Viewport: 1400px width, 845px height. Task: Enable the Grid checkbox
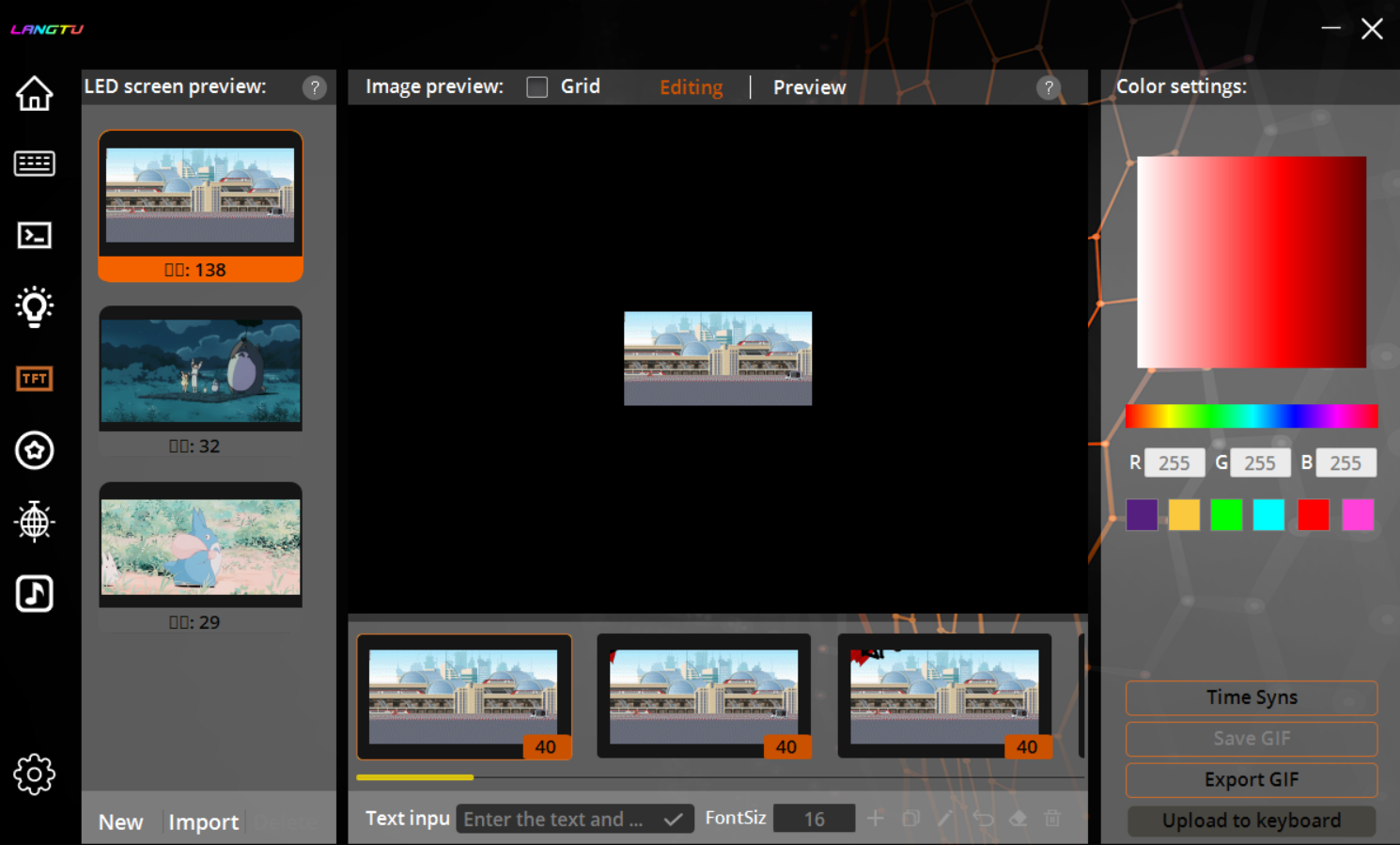click(x=537, y=87)
